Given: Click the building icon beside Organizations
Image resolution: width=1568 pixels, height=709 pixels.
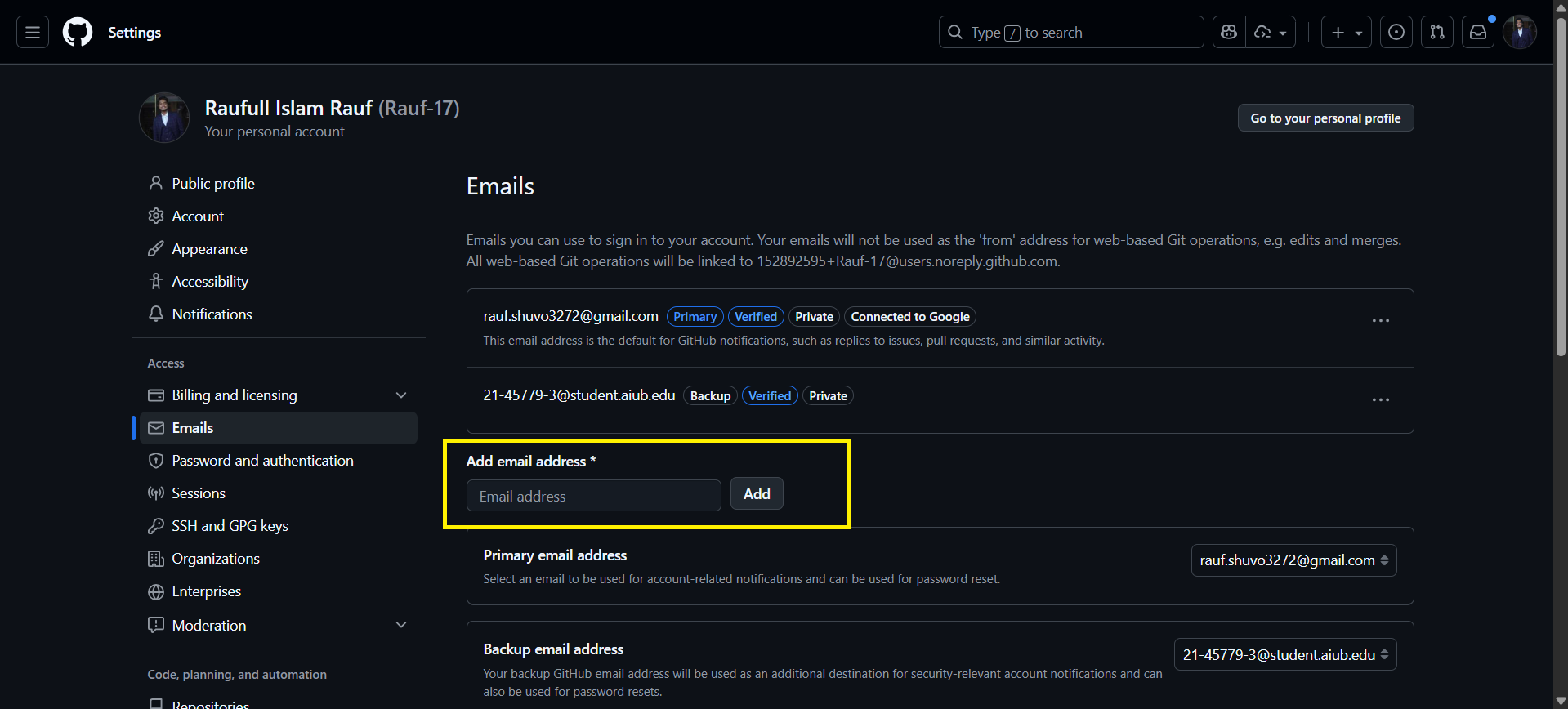Looking at the screenshot, I should [156, 559].
